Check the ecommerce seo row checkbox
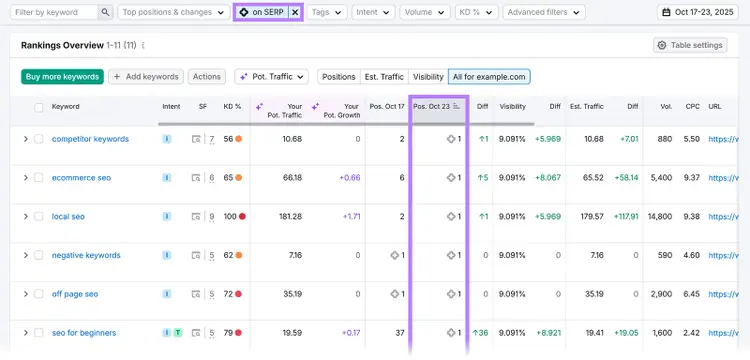 point(39,178)
